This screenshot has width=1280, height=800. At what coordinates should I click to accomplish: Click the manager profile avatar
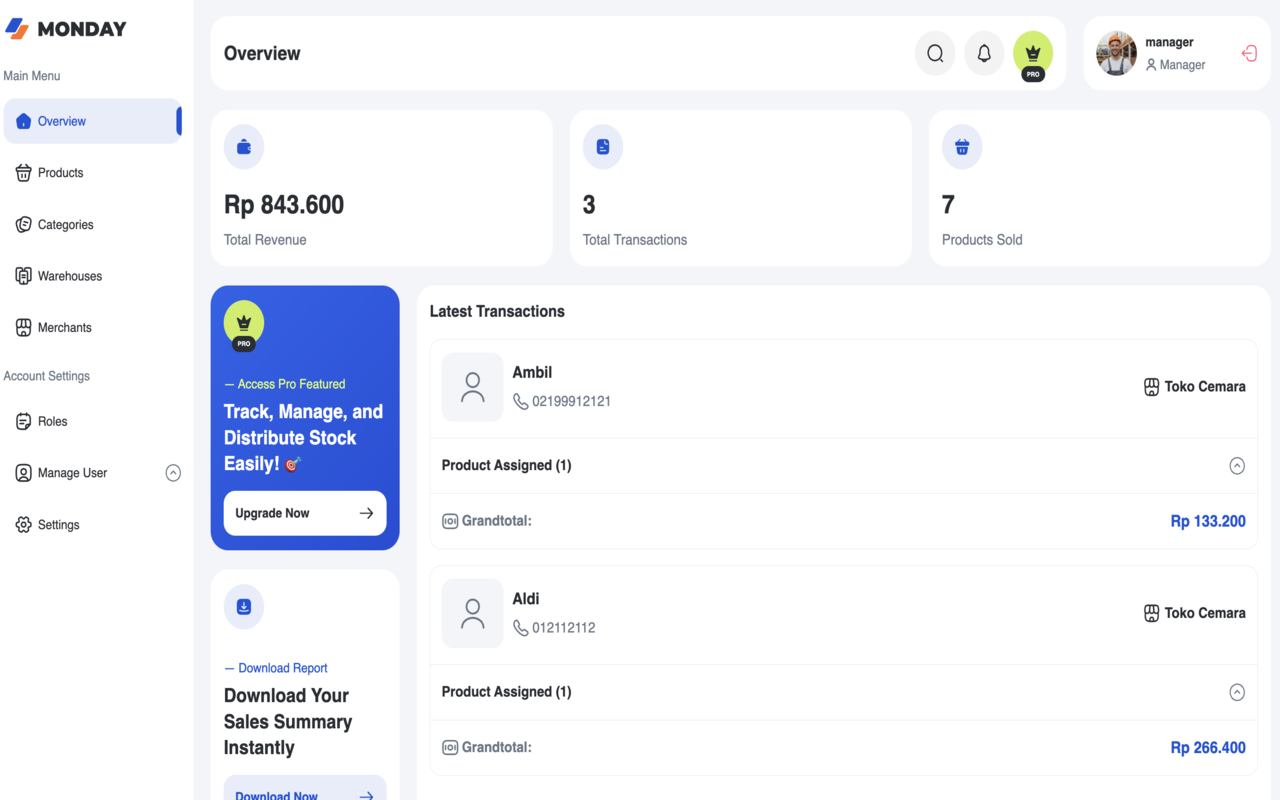pyautogui.click(x=1116, y=54)
